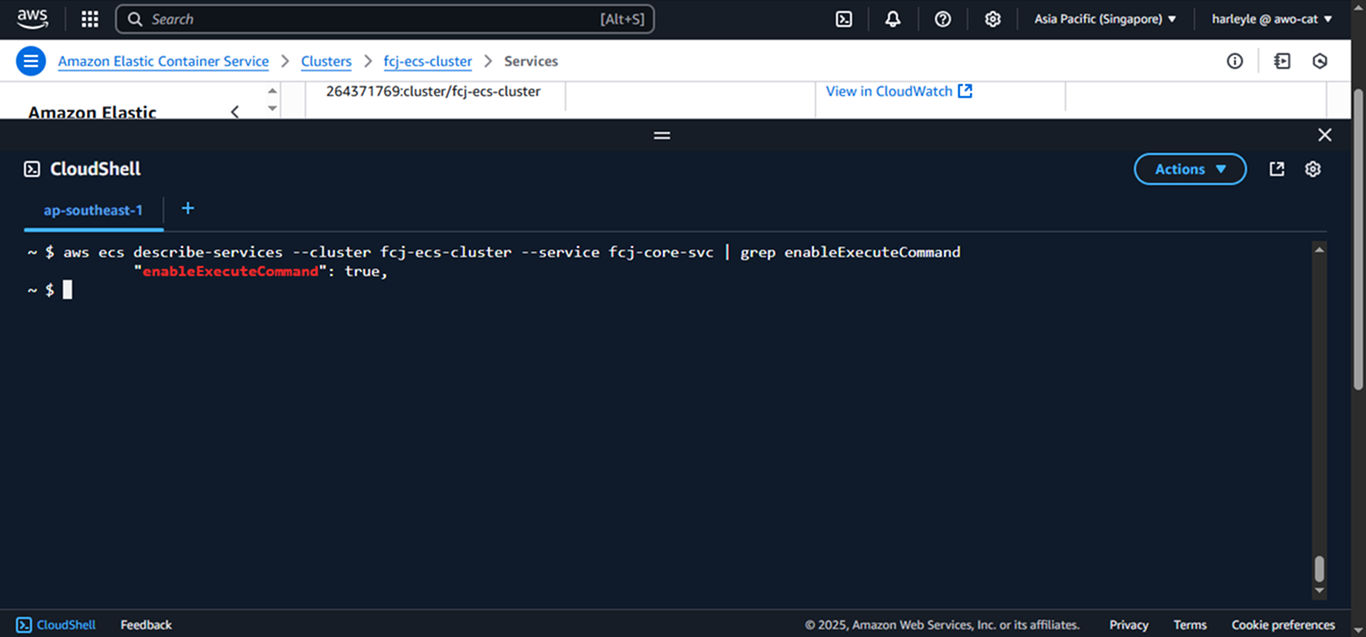This screenshot has width=1366, height=637.
Task: Open the console settings gear in top bar
Action: tap(992, 19)
